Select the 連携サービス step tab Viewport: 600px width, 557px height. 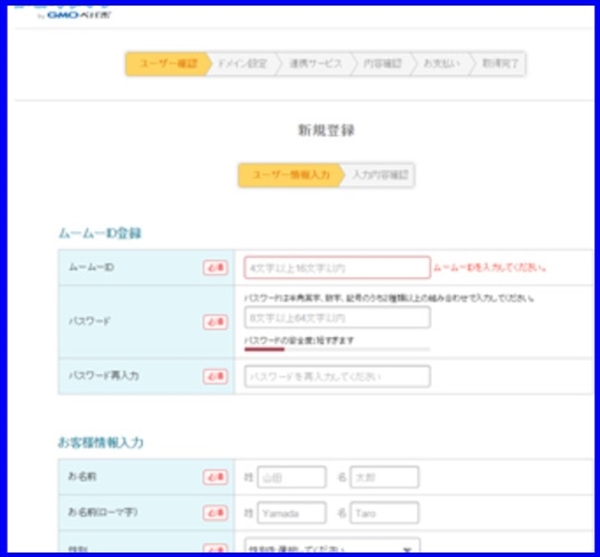(x=312, y=64)
